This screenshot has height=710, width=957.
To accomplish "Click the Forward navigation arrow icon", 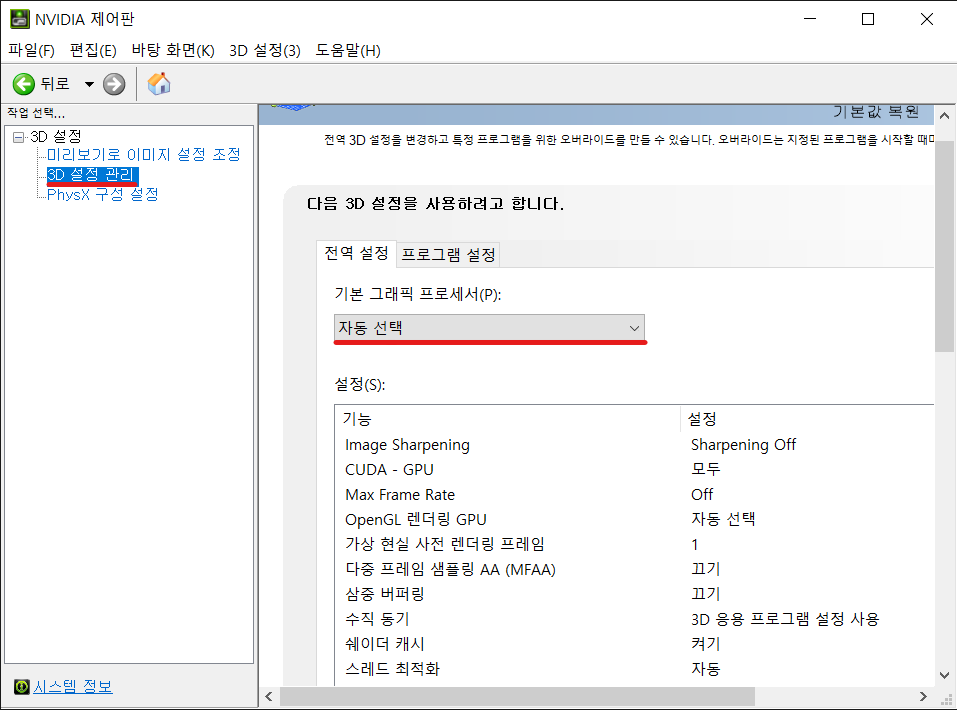I will click(113, 84).
